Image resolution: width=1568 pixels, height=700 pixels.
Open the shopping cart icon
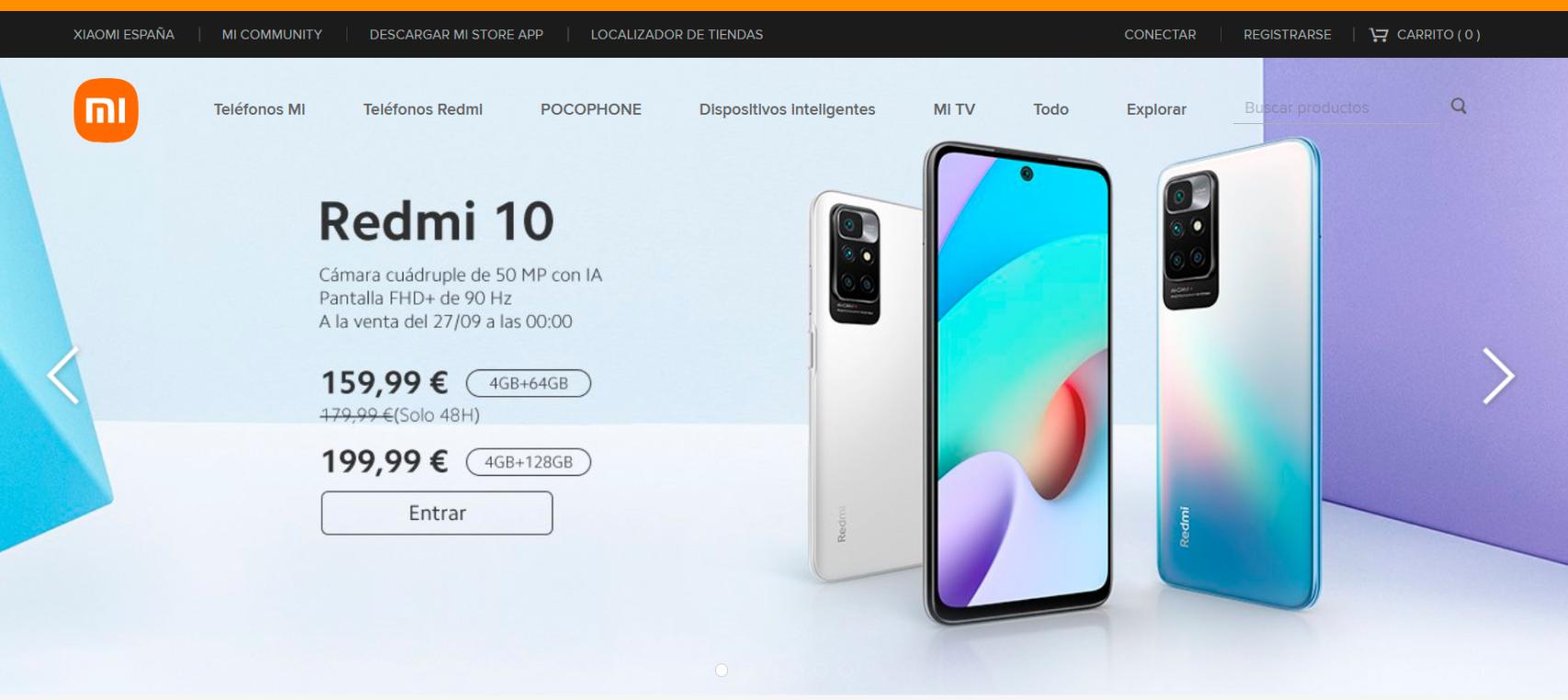(1379, 35)
